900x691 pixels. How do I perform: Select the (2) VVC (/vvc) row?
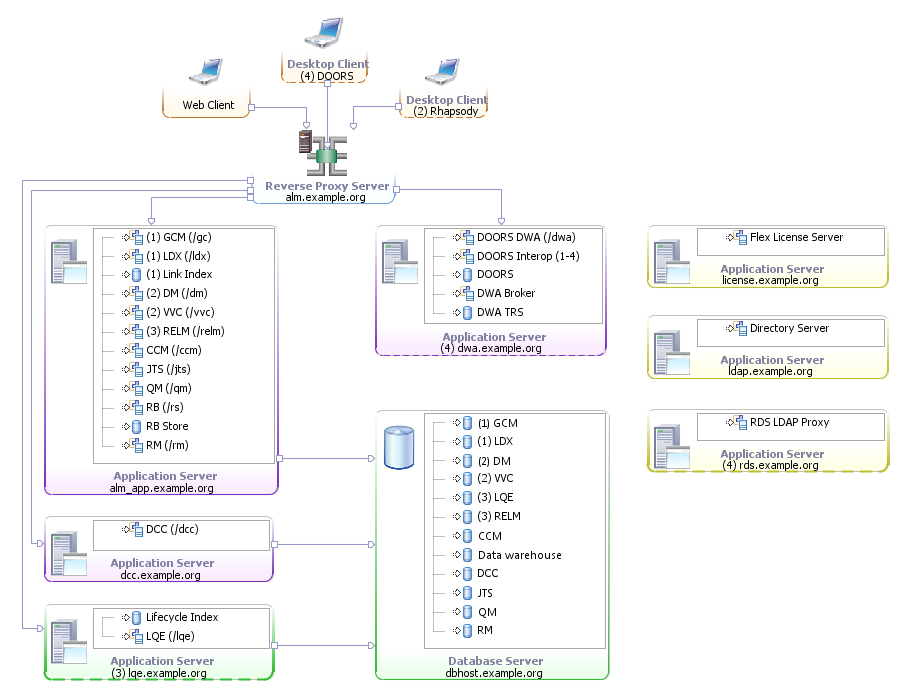pos(168,312)
